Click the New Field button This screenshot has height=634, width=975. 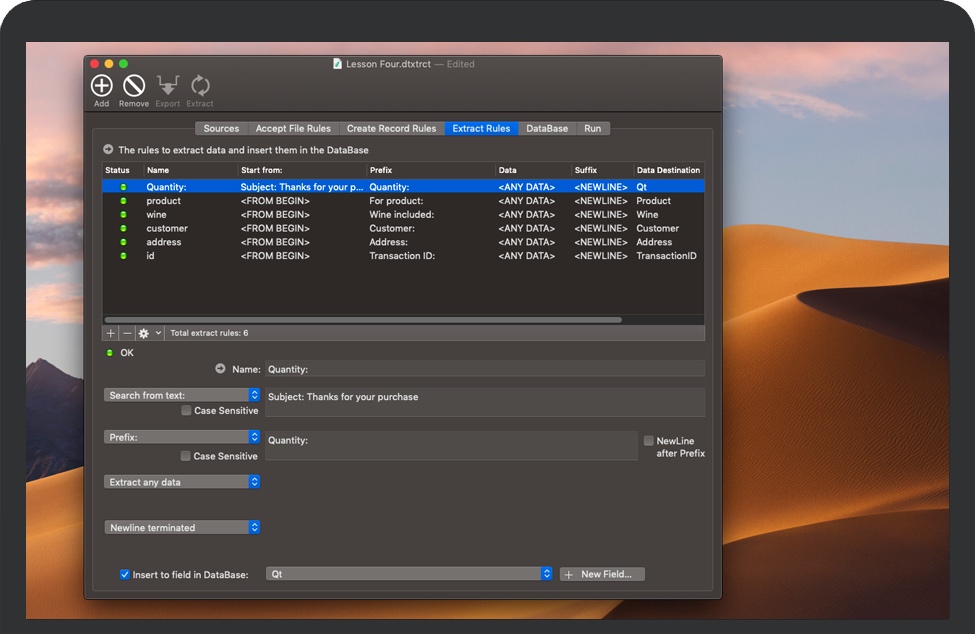pyautogui.click(x=601, y=573)
